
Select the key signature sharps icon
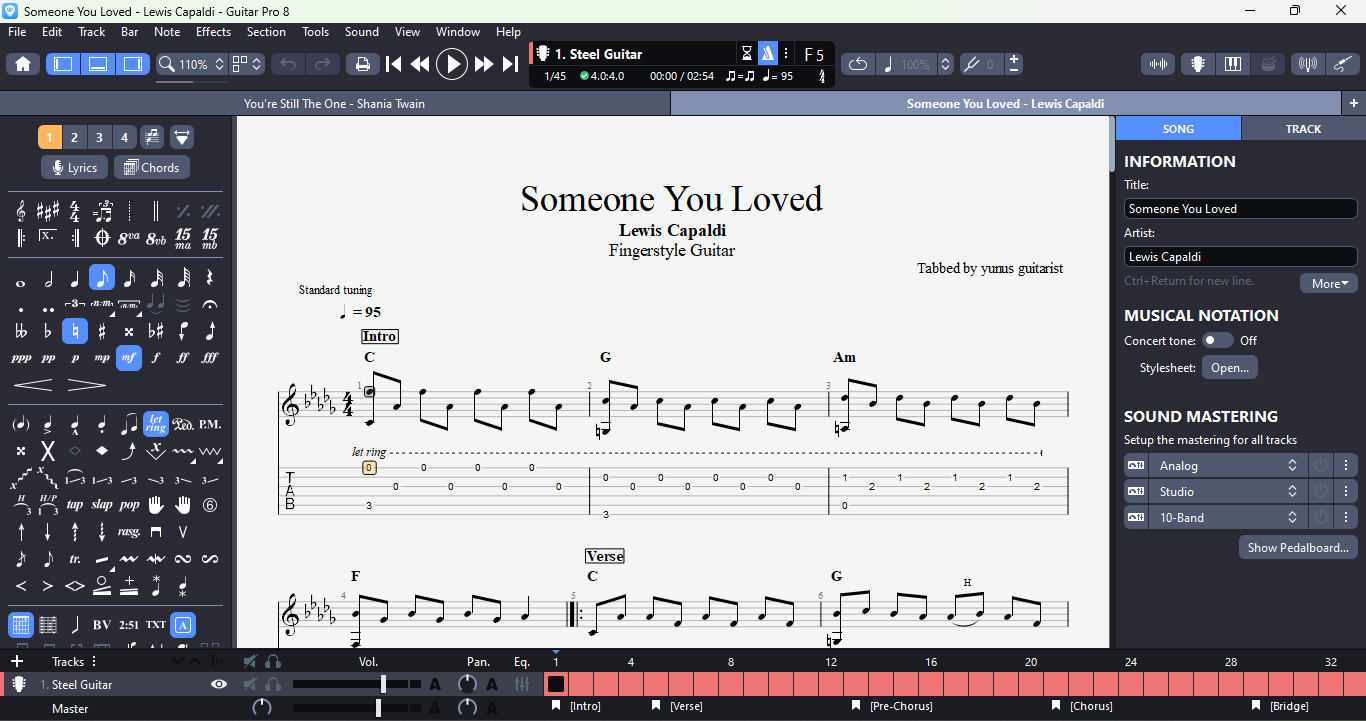[48, 211]
